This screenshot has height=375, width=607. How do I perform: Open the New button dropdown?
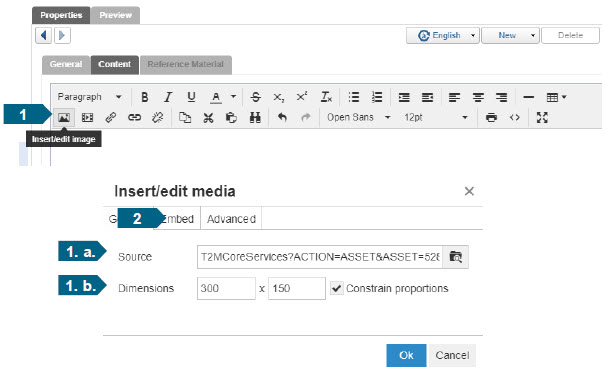tap(510, 35)
